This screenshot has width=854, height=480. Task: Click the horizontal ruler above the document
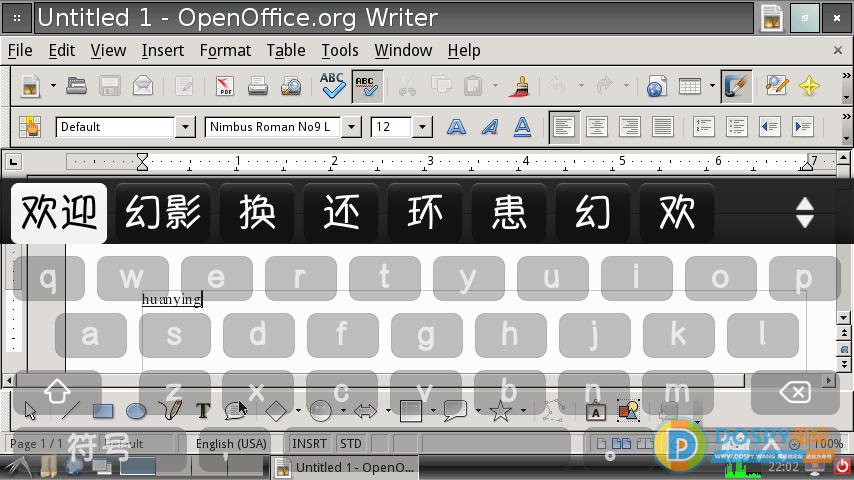480,161
